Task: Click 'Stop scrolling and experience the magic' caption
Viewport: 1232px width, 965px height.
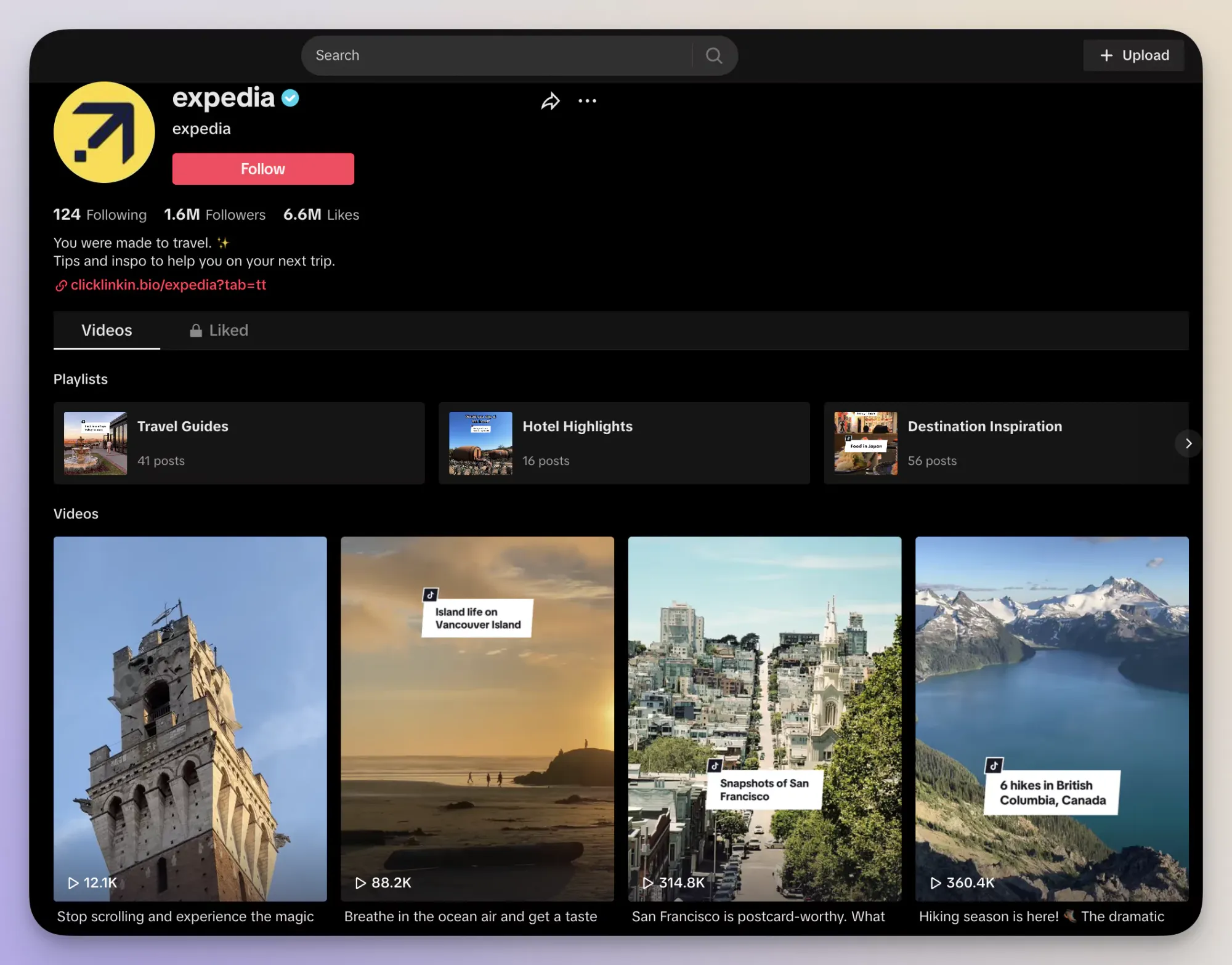Action: click(x=185, y=916)
